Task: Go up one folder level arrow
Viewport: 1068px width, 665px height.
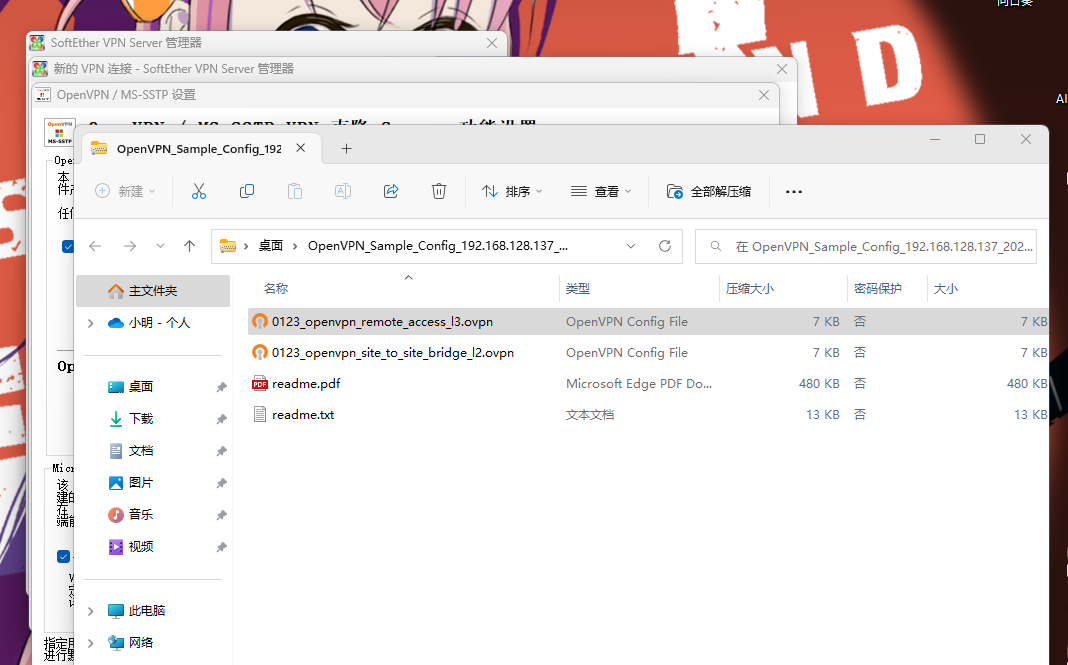Action: click(x=189, y=246)
